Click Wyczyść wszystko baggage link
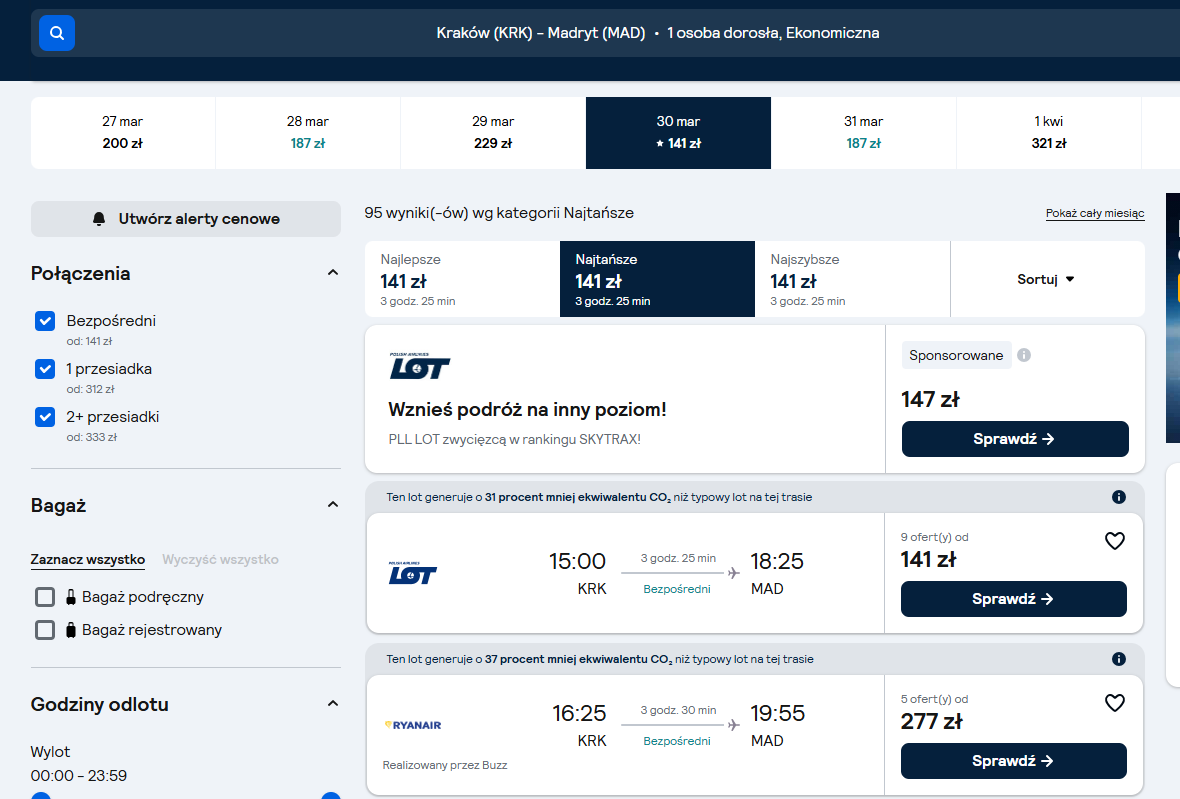This screenshot has width=1180, height=799. click(x=220, y=560)
